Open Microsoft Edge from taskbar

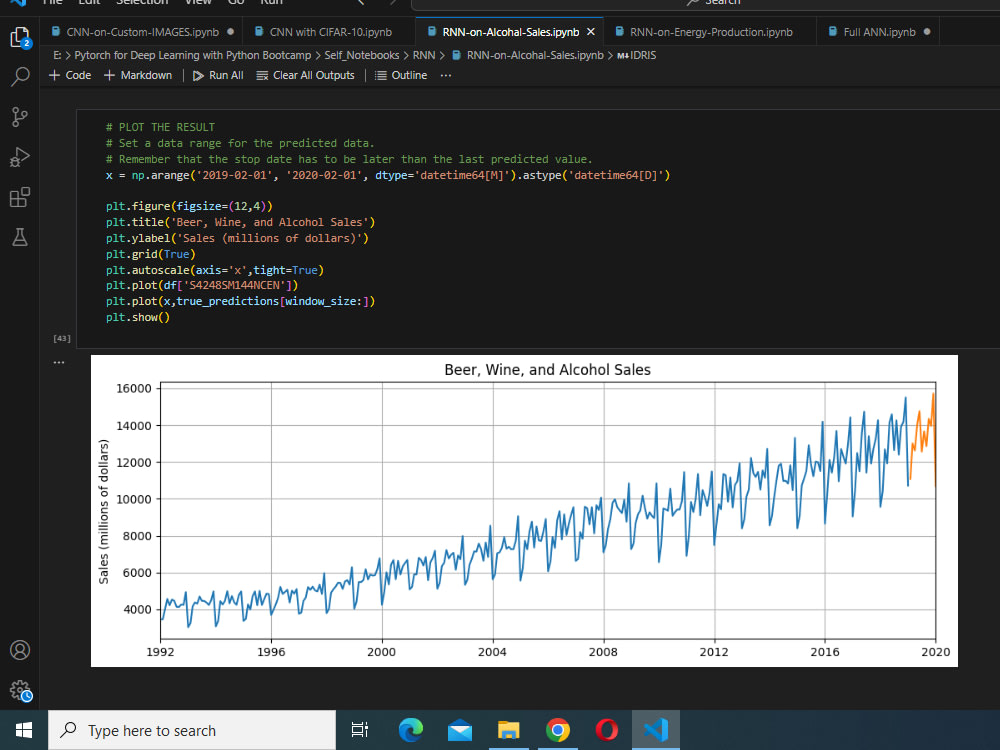pos(411,730)
